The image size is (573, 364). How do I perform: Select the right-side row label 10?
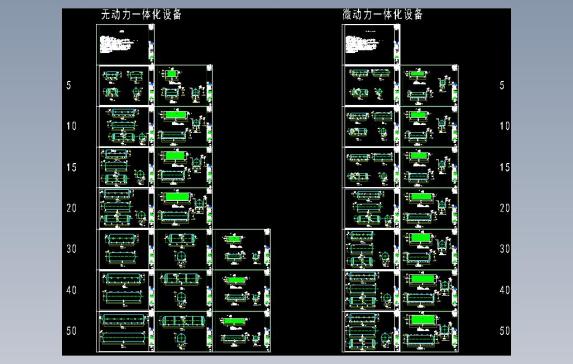(x=505, y=126)
